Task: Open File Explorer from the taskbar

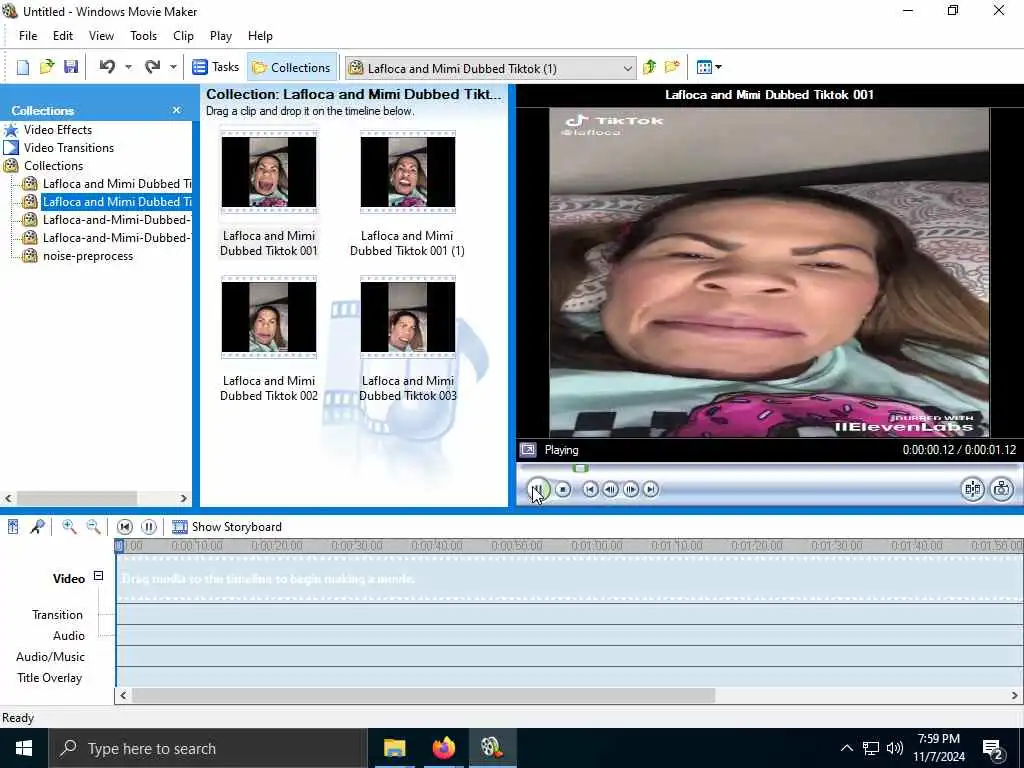Action: tap(394, 748)
